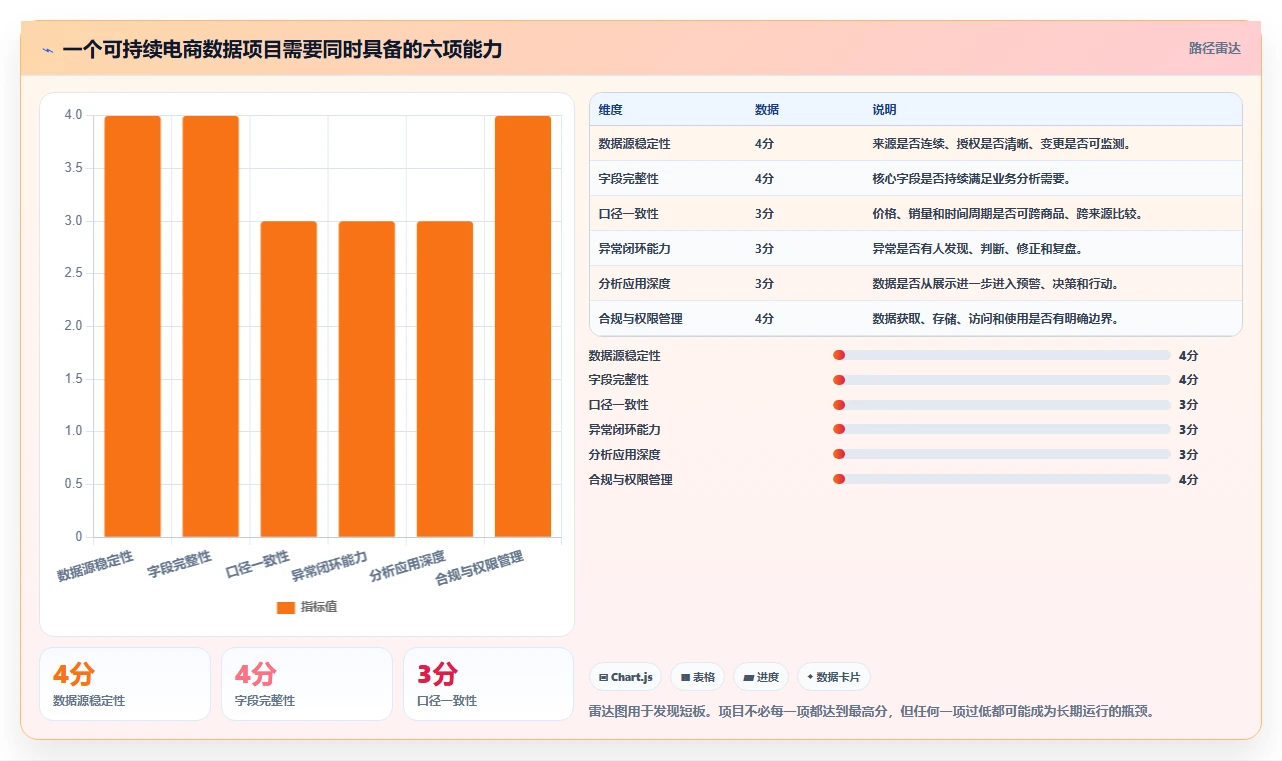Click the 口径一致性 progress bar

[x=1001, y=405]
